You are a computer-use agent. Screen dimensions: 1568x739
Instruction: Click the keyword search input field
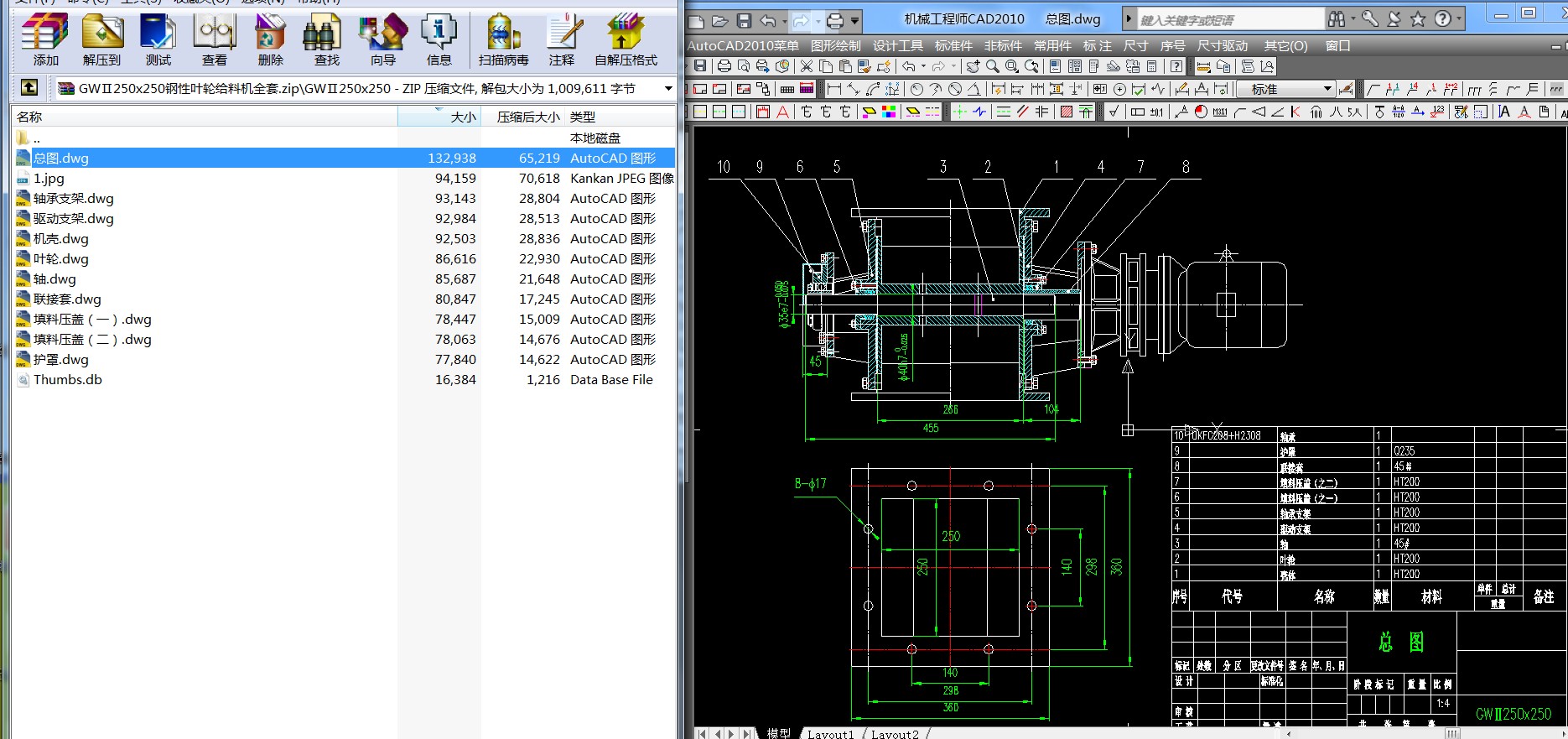tap(1229, 19)
